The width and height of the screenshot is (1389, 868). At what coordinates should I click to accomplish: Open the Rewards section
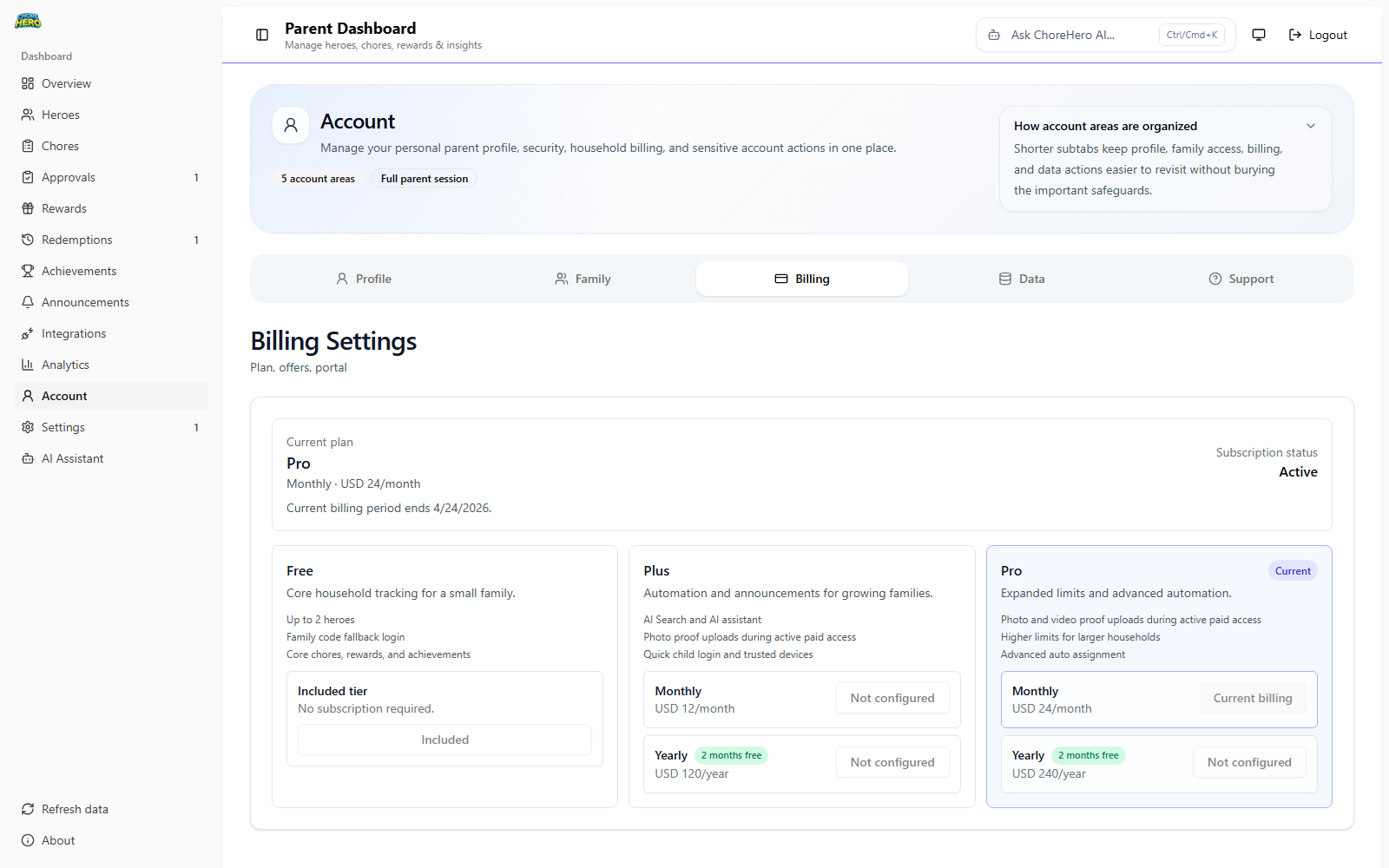point(63,207)
